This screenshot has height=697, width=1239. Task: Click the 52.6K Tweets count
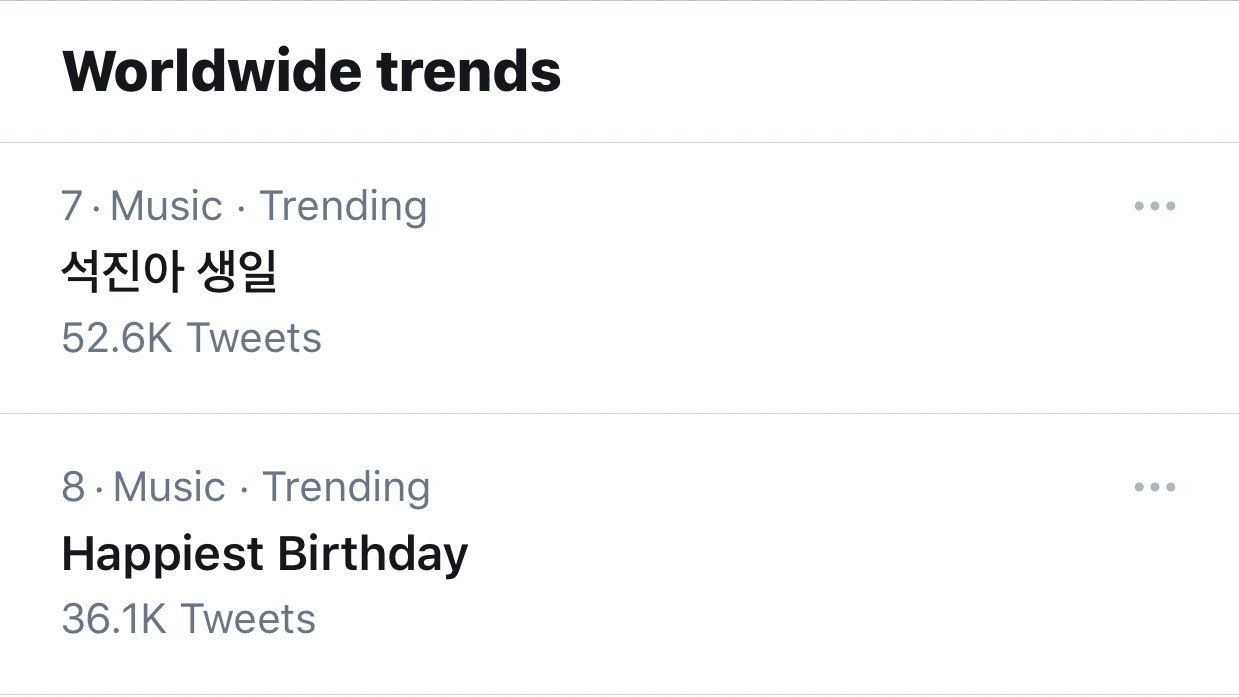tap(191, 338)
